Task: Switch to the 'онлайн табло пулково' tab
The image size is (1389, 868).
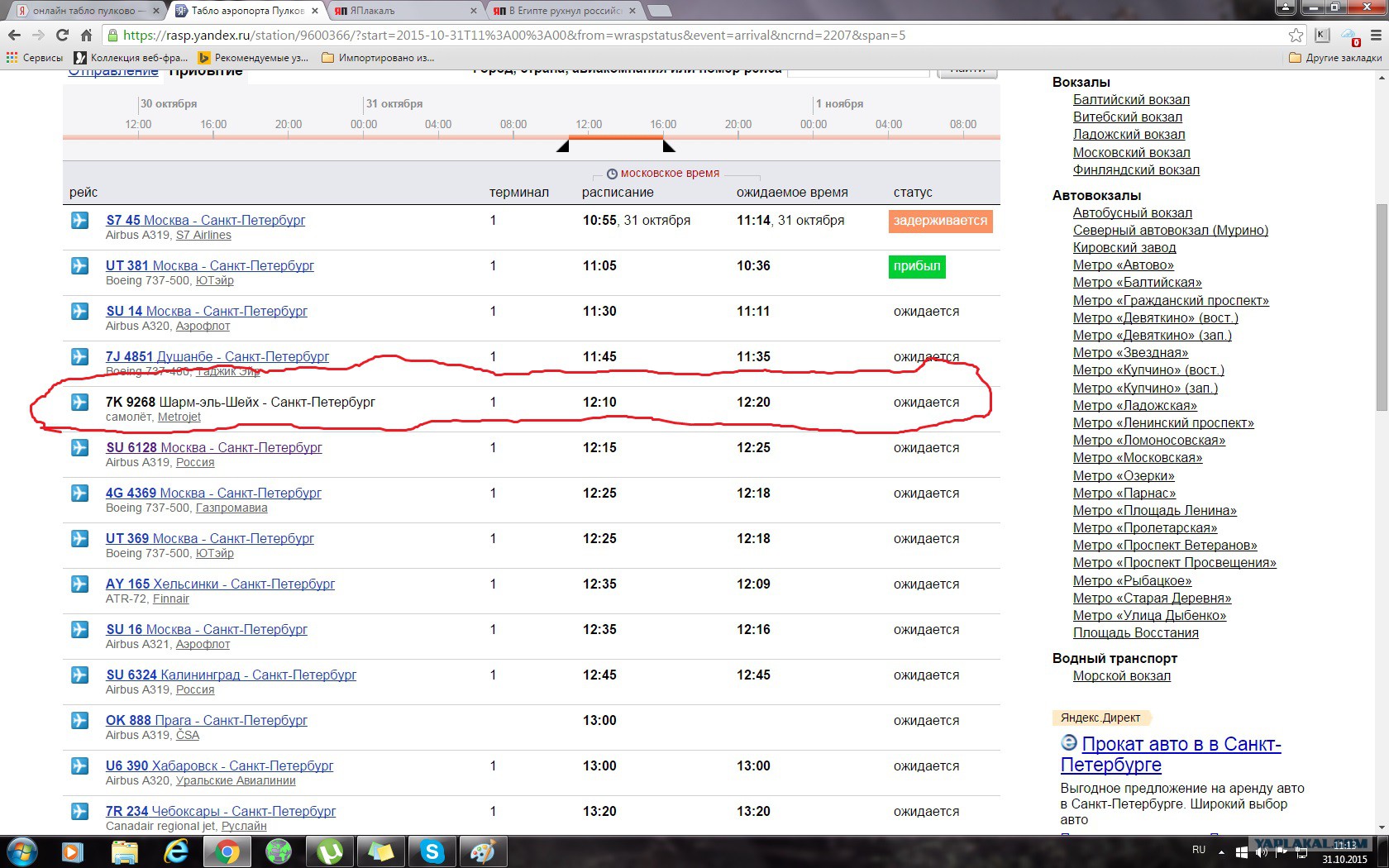Action: coord(85,11)
